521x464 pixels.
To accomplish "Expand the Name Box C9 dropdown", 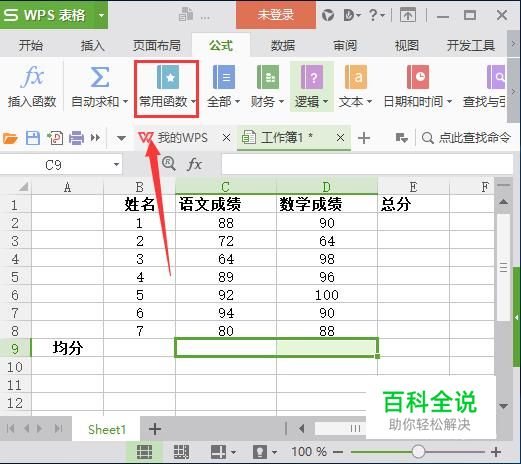I will coord(116,164).
